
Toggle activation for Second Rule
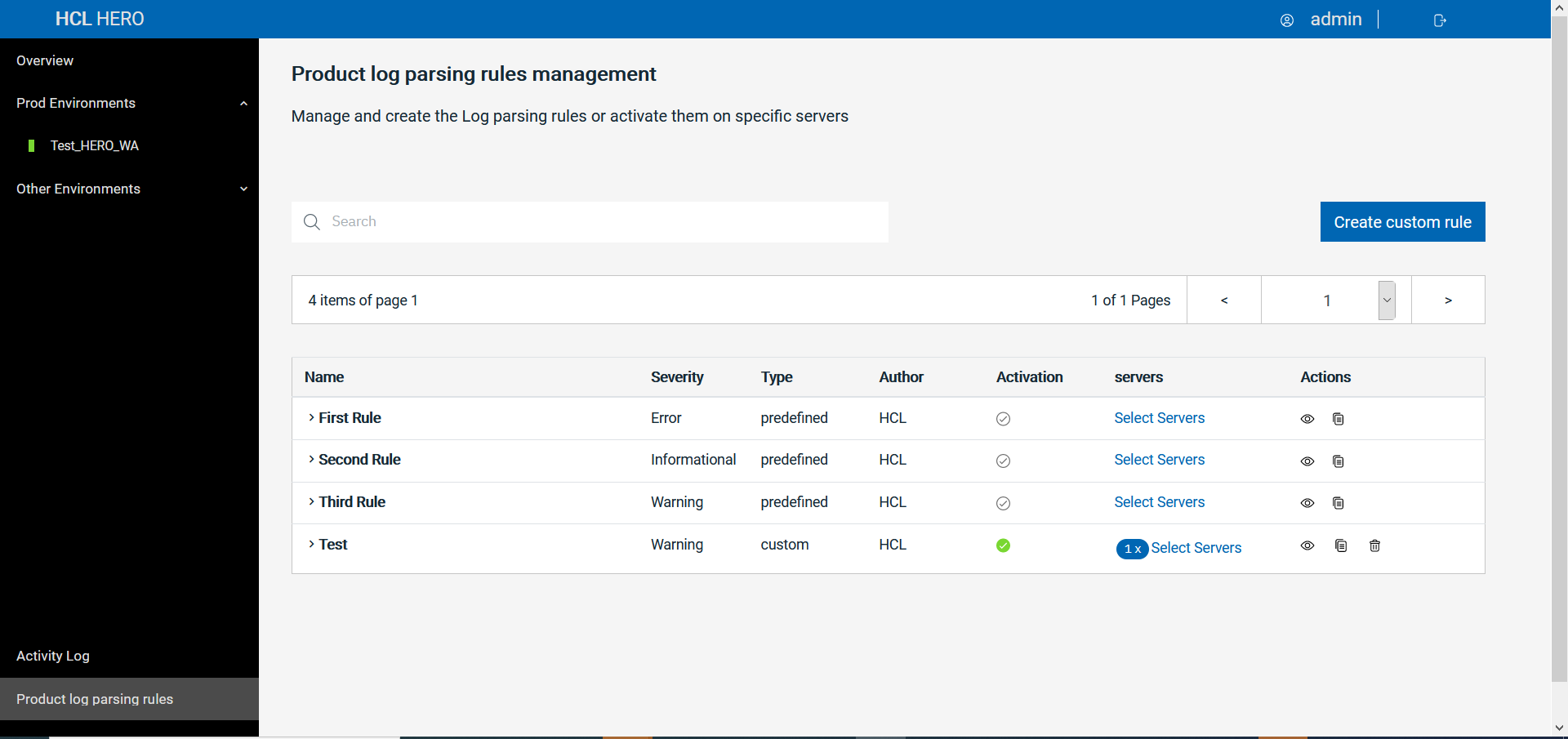point(1004,461)
